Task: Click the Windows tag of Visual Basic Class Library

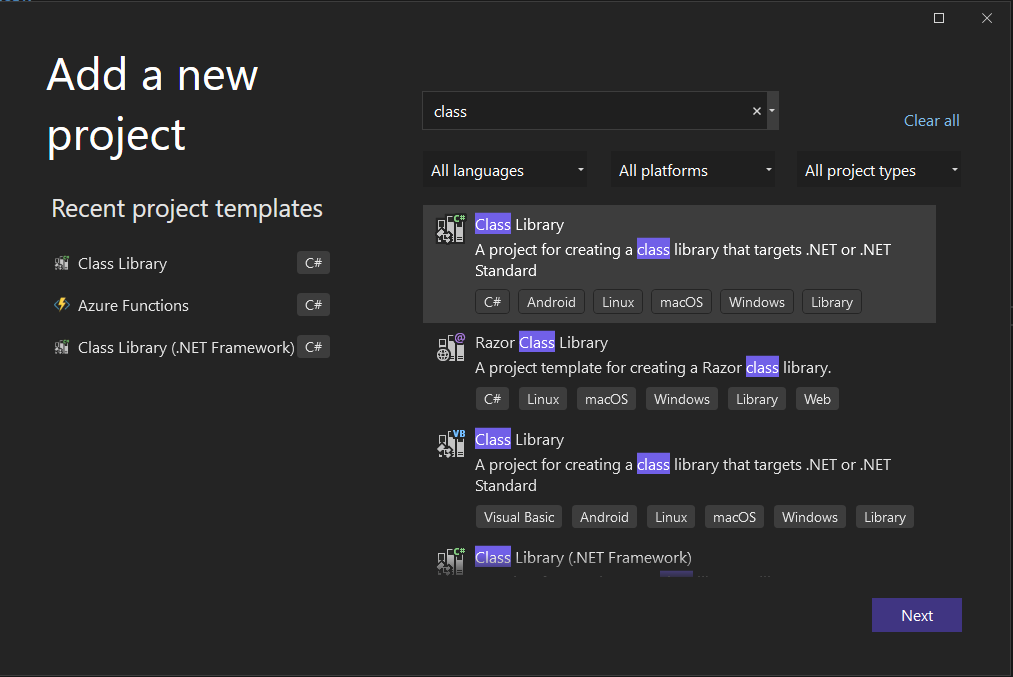Action: pyautogui.click(x=809, y=517)
